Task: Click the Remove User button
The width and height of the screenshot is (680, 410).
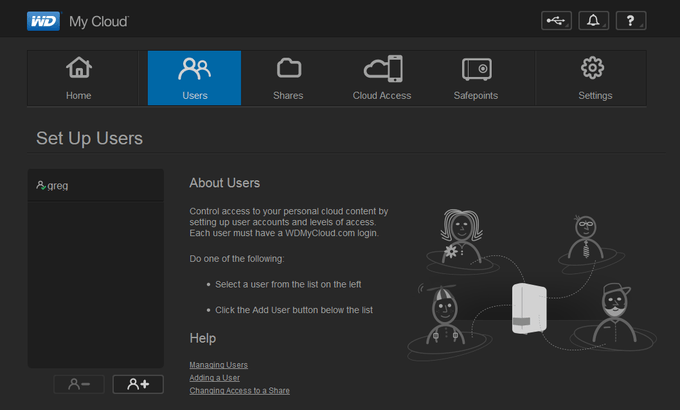Action: pyautogui.click(x=79, y=384)
